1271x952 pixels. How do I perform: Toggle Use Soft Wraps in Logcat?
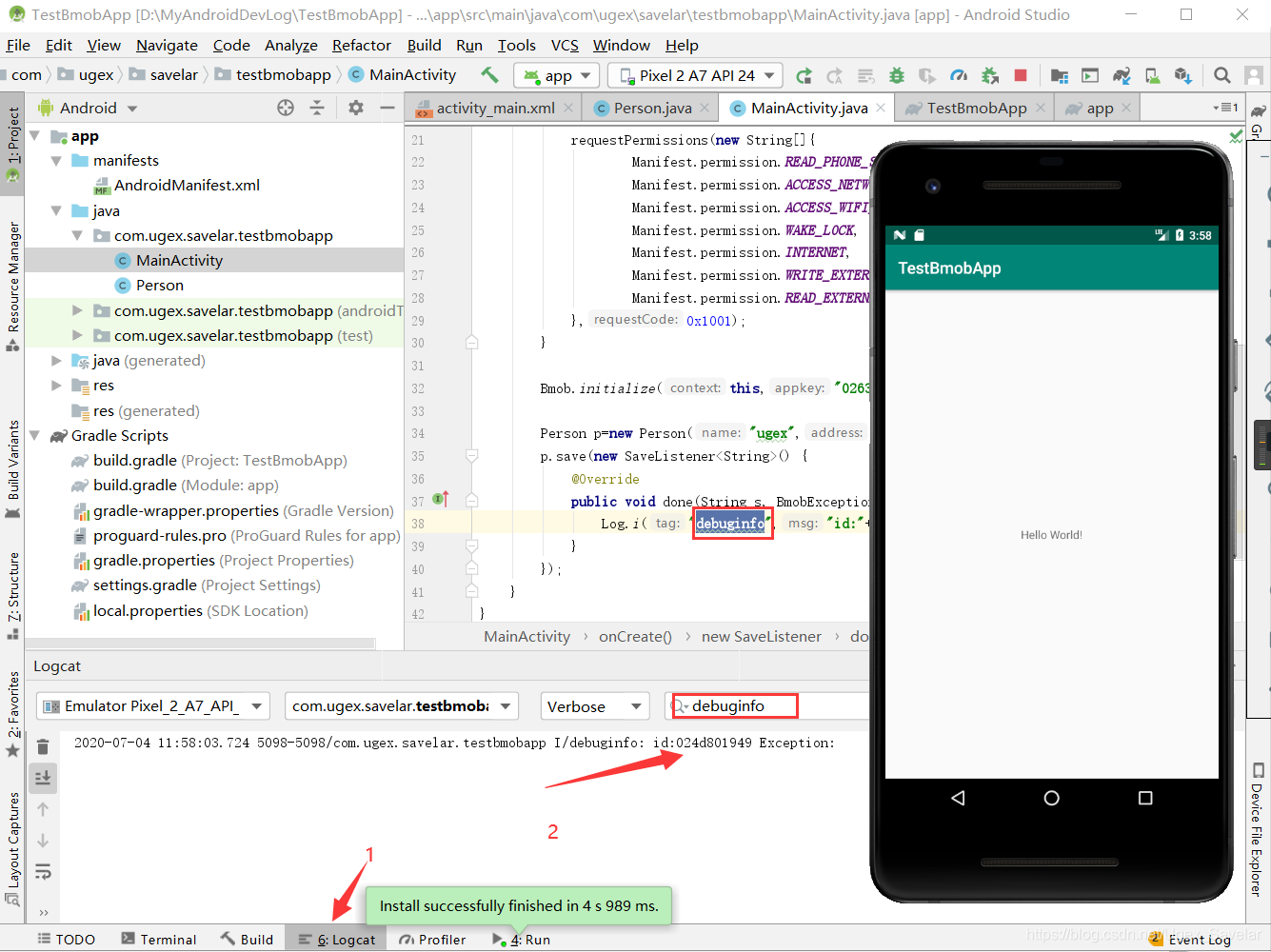tap(43, 872)
